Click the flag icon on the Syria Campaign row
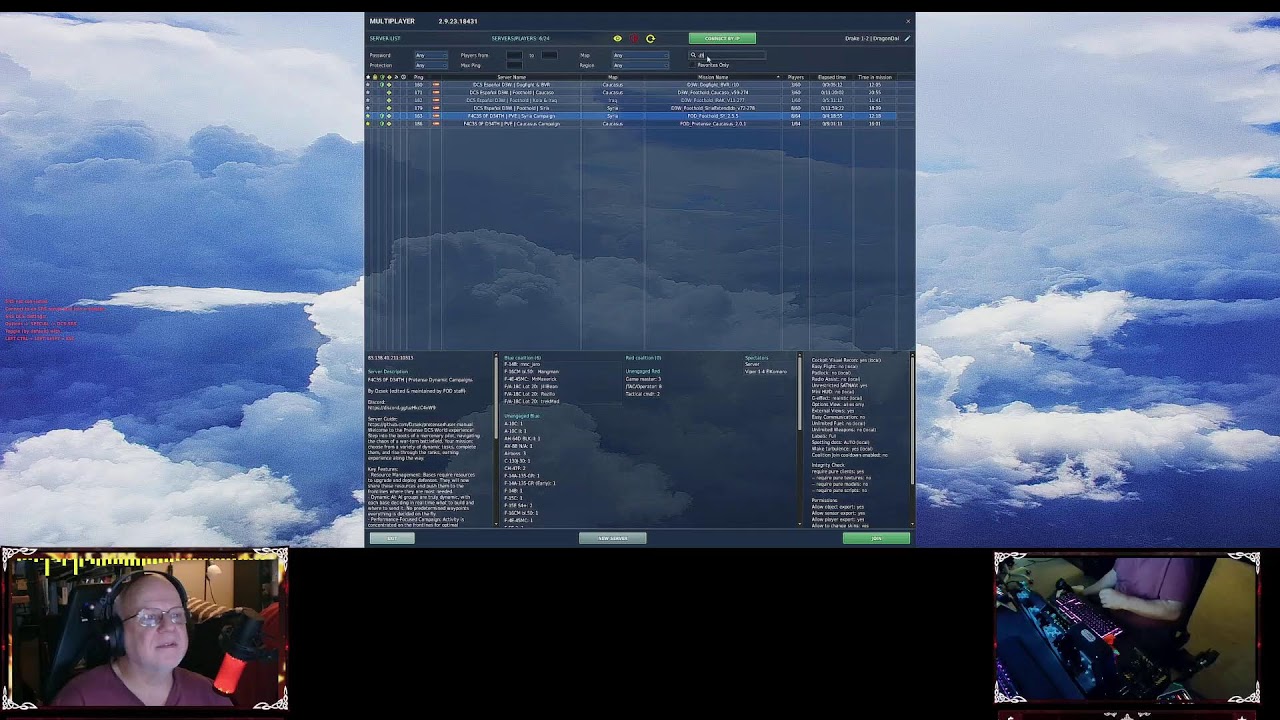The image size is (1280, 720). click(x=436, y=116)
